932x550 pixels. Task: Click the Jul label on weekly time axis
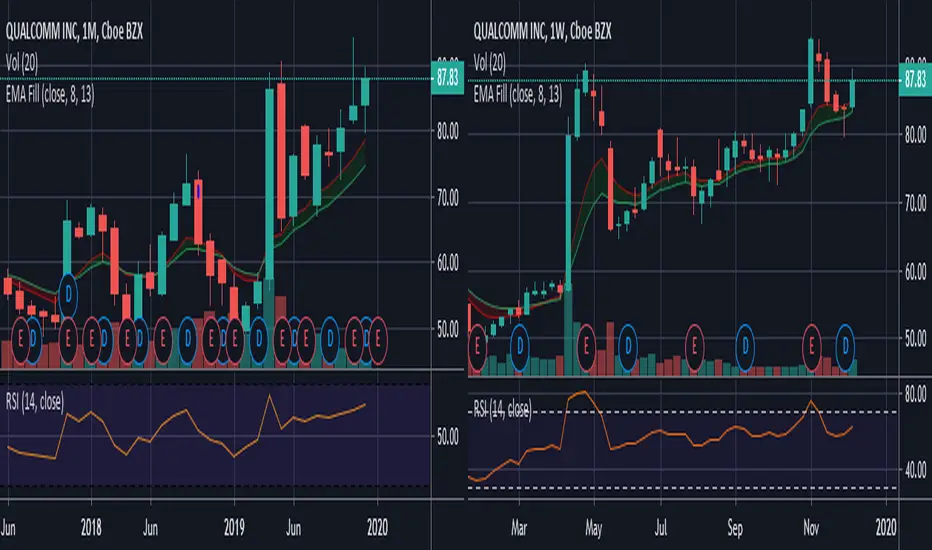click(x=660, y=528)
